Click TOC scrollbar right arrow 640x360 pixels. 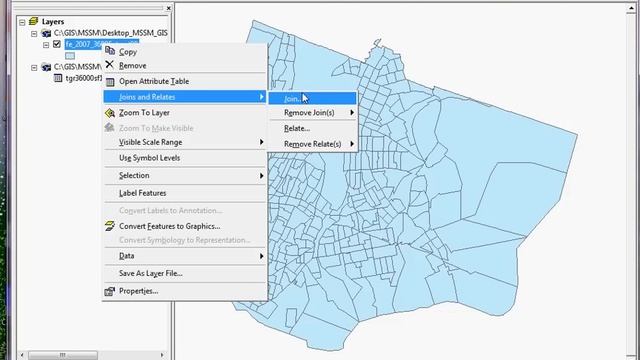coord(162,355)
